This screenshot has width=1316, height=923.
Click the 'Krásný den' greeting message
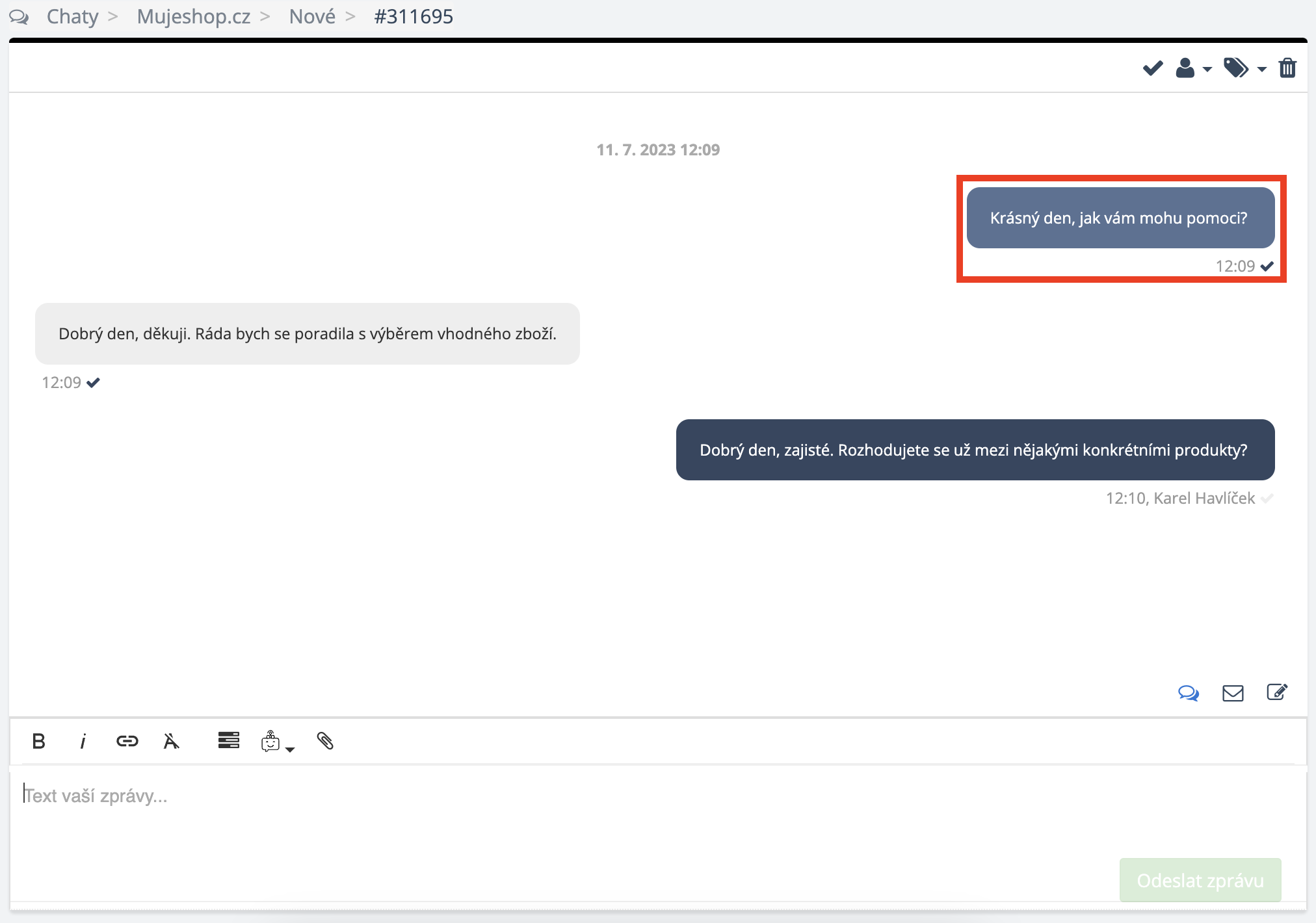(x=1119, y=218)
